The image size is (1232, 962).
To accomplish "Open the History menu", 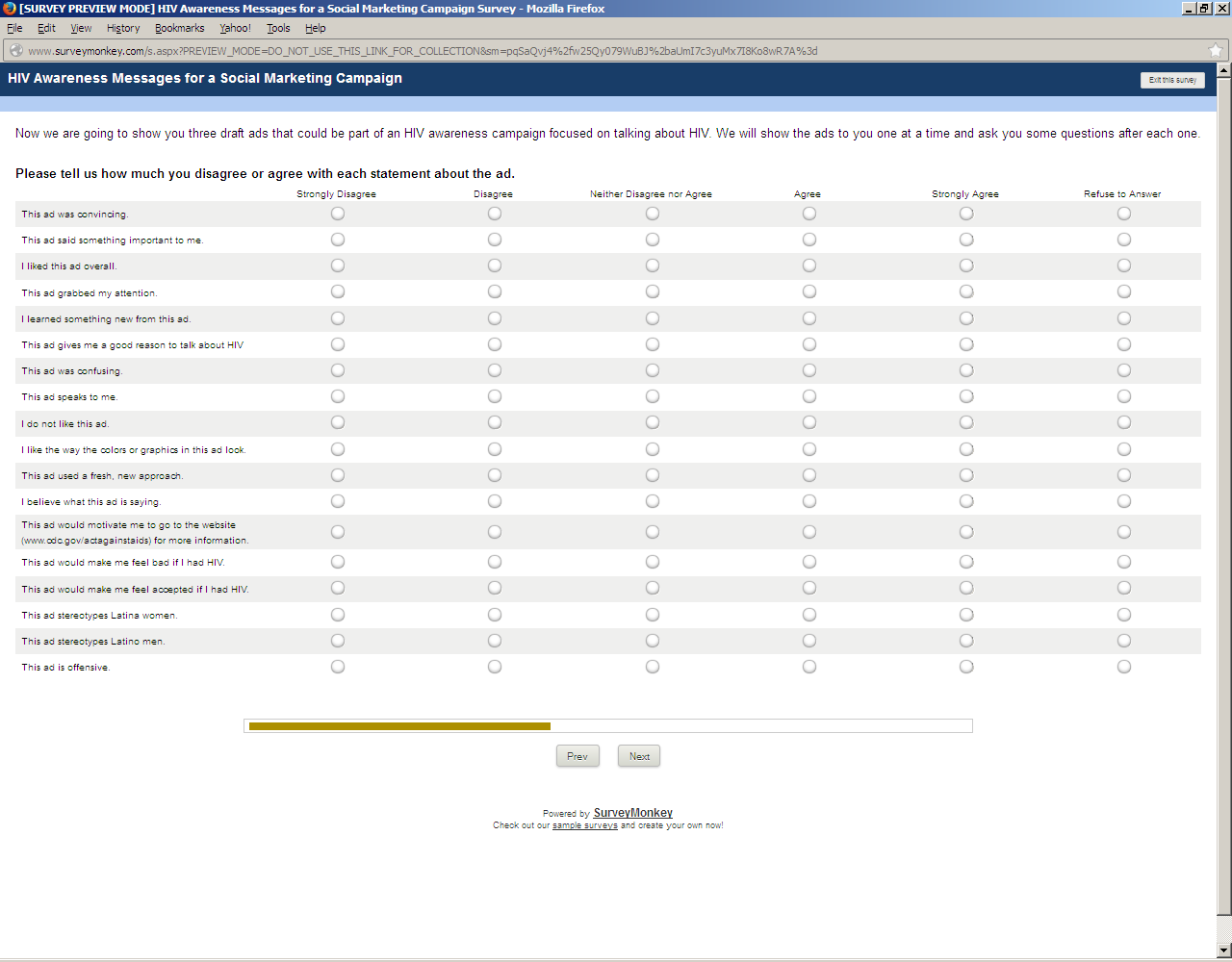I will coord(123,28).
